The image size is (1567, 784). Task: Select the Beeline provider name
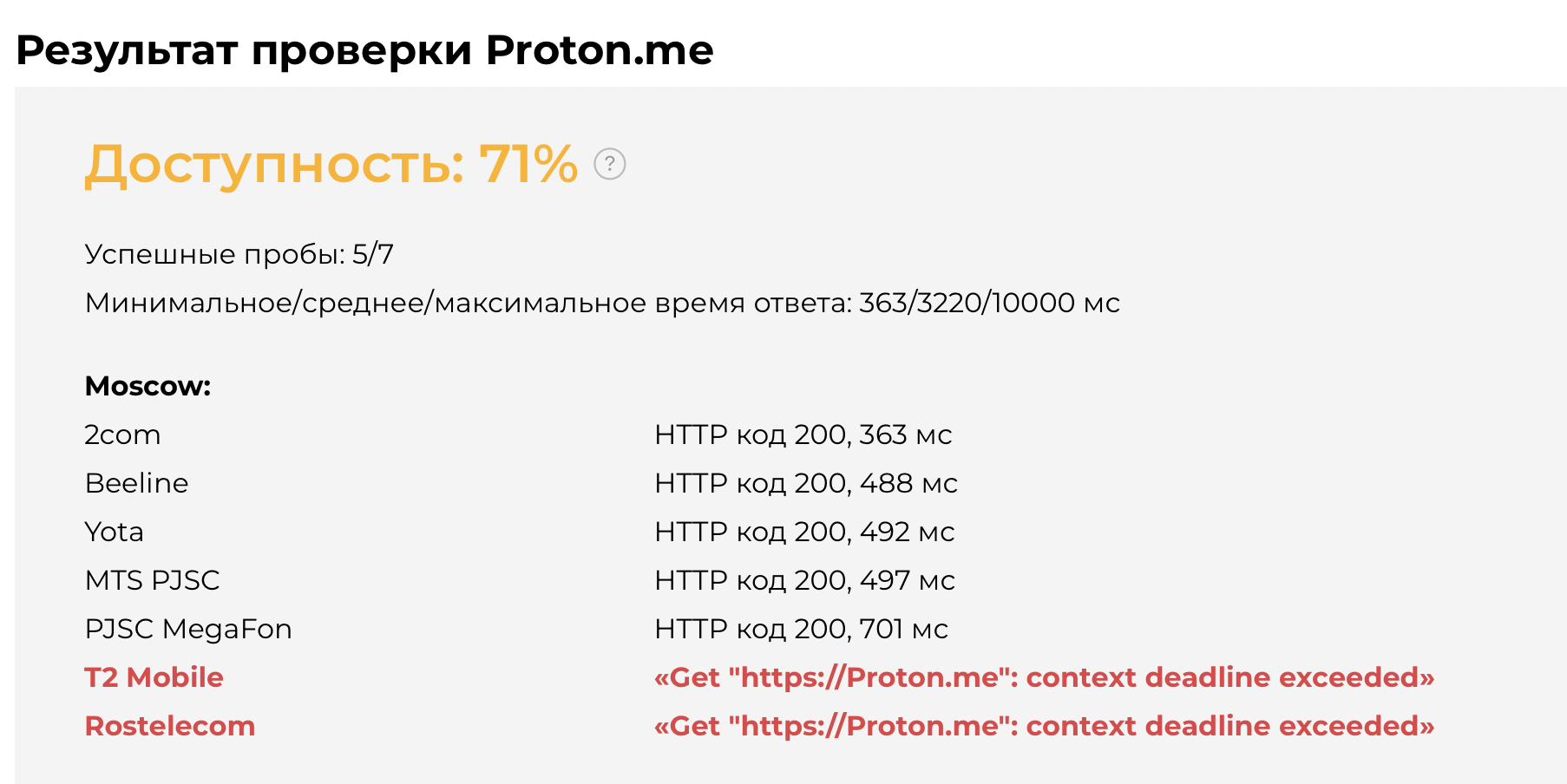[136, 483]
